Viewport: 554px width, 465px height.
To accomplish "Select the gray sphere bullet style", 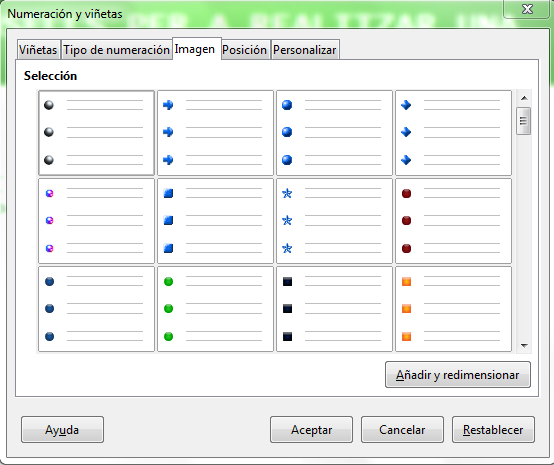I will 96,133.
